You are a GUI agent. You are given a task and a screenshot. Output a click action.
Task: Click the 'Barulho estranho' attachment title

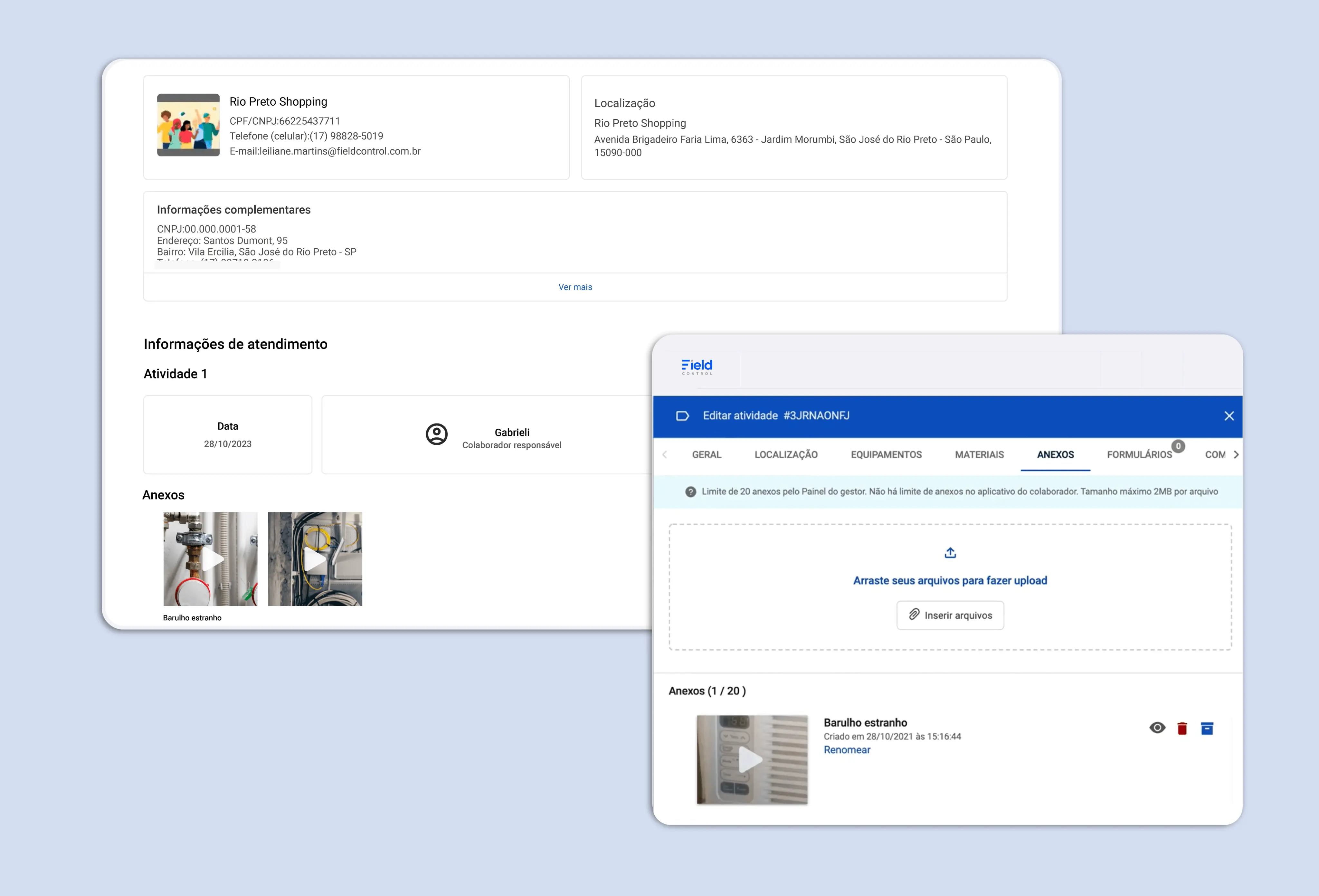point(865,723)
